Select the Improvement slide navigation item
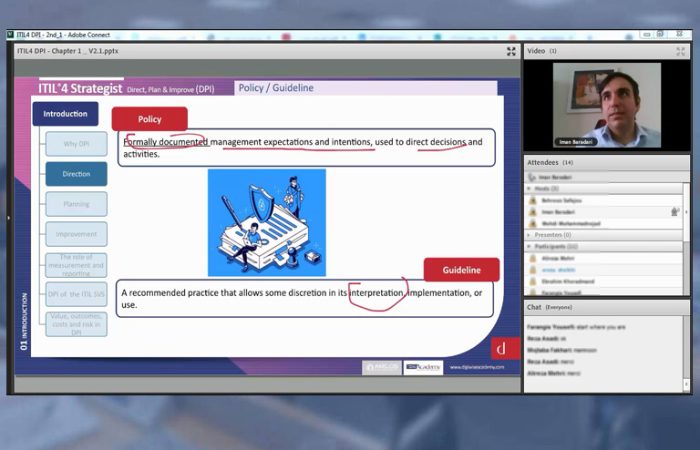Viewport: 700px width, 450px height. click(76, 234)
